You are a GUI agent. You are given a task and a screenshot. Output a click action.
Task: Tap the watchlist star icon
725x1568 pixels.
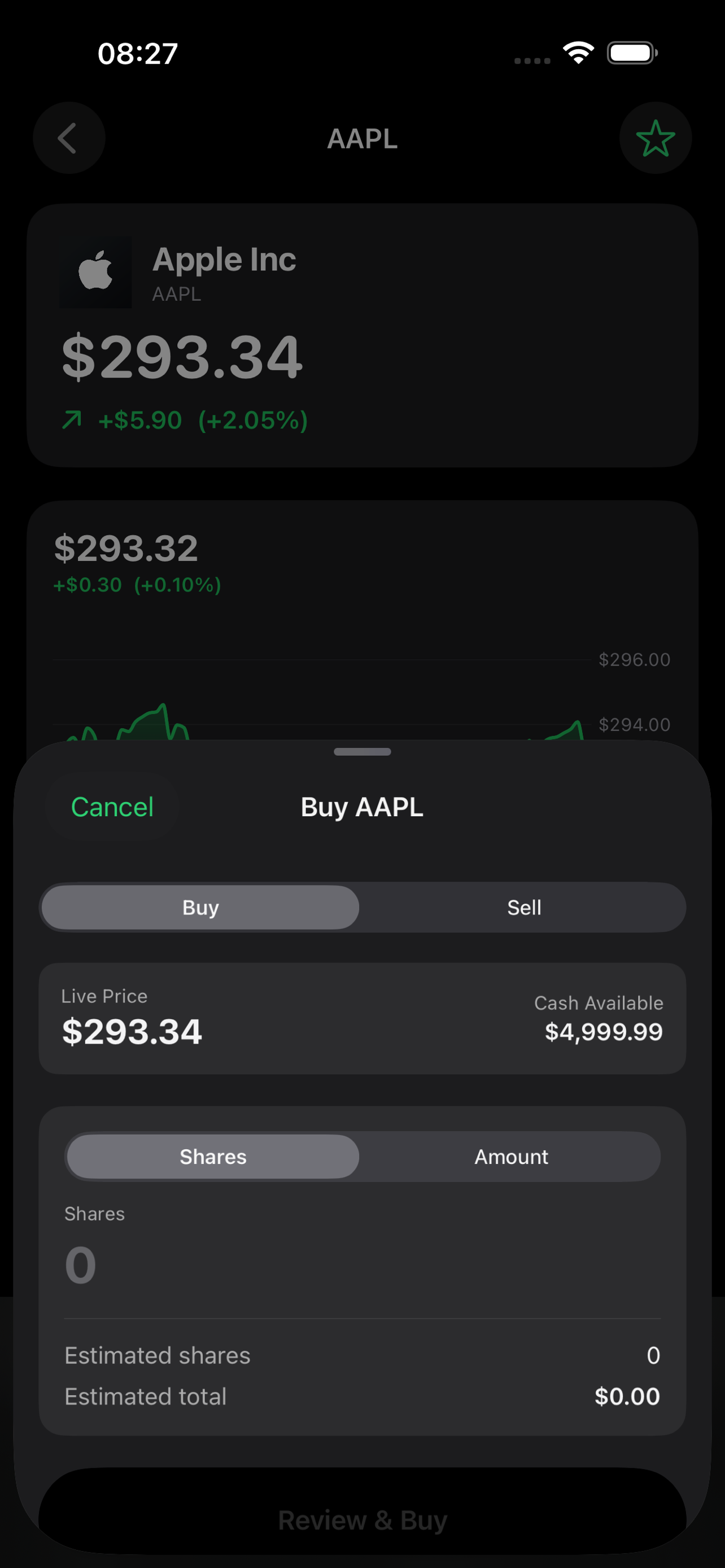pyautogui.click(x=655, y=138)
